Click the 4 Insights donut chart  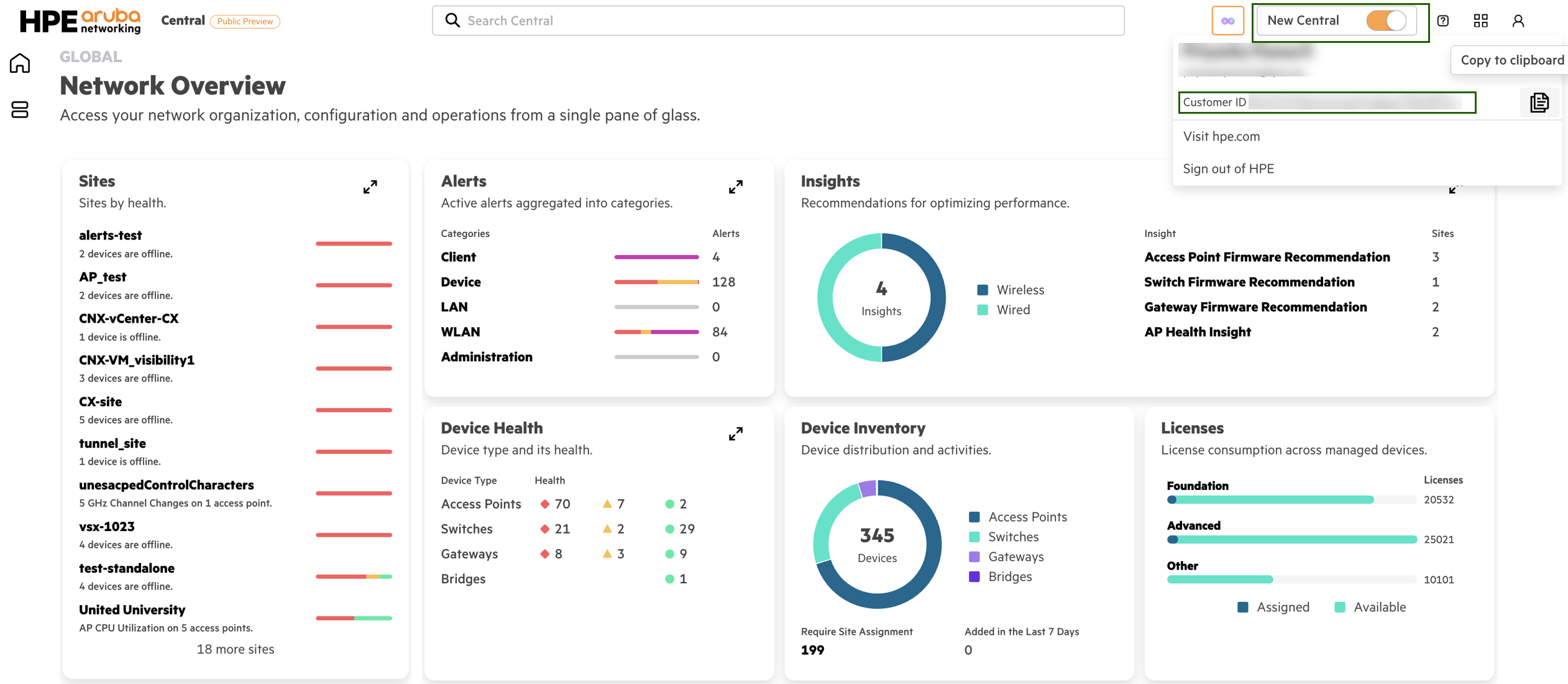click(881, 297)
